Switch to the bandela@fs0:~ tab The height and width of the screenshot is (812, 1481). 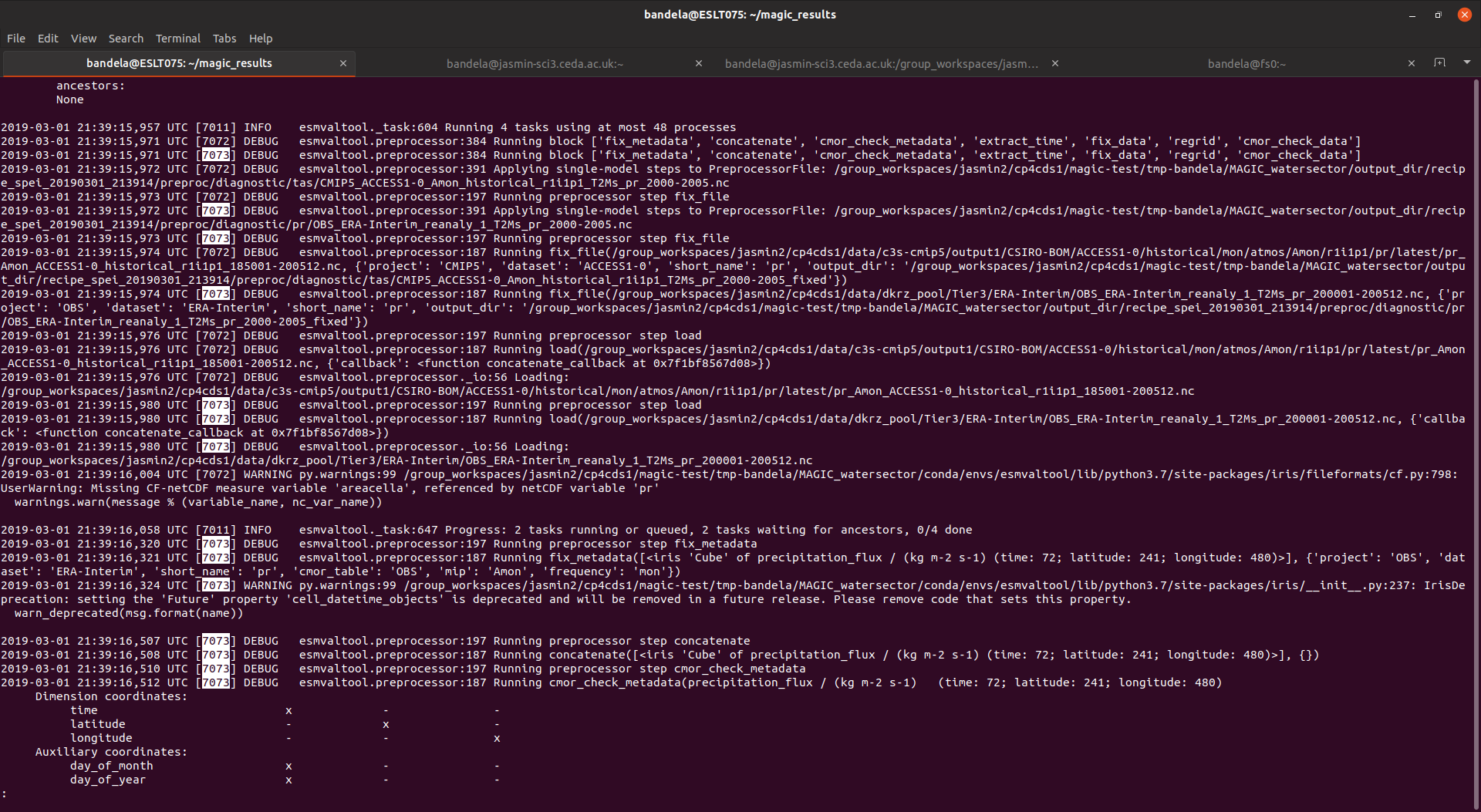click(1247, 64)
